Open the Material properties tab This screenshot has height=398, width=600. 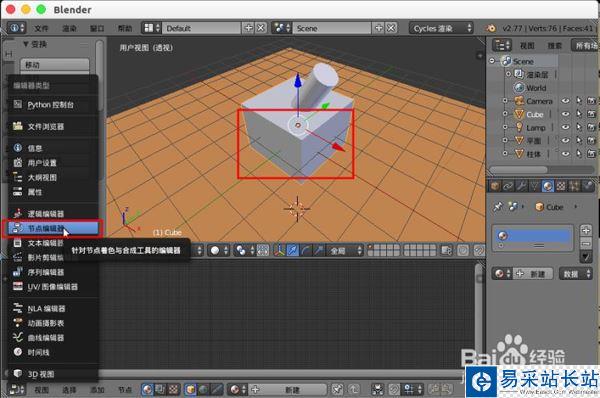pos(548,186)
